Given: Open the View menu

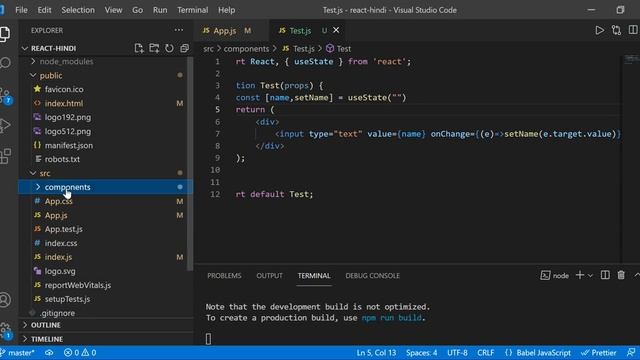Looking at the screenshot, I should click(113, 10).
